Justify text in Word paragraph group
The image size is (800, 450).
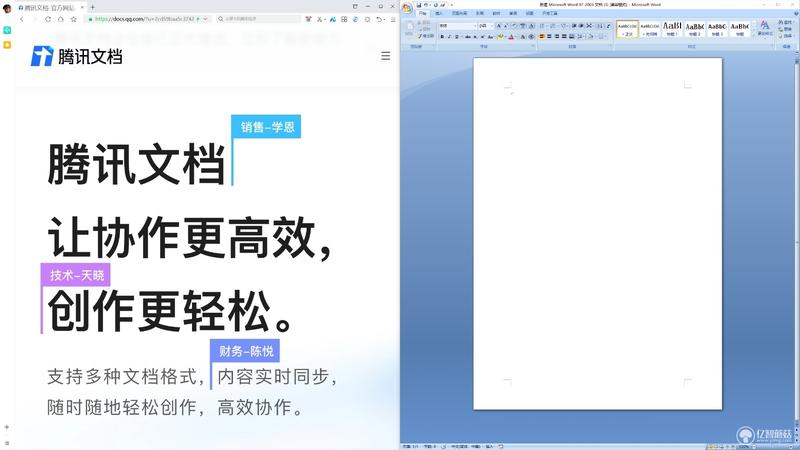click(x=564, y=37)
